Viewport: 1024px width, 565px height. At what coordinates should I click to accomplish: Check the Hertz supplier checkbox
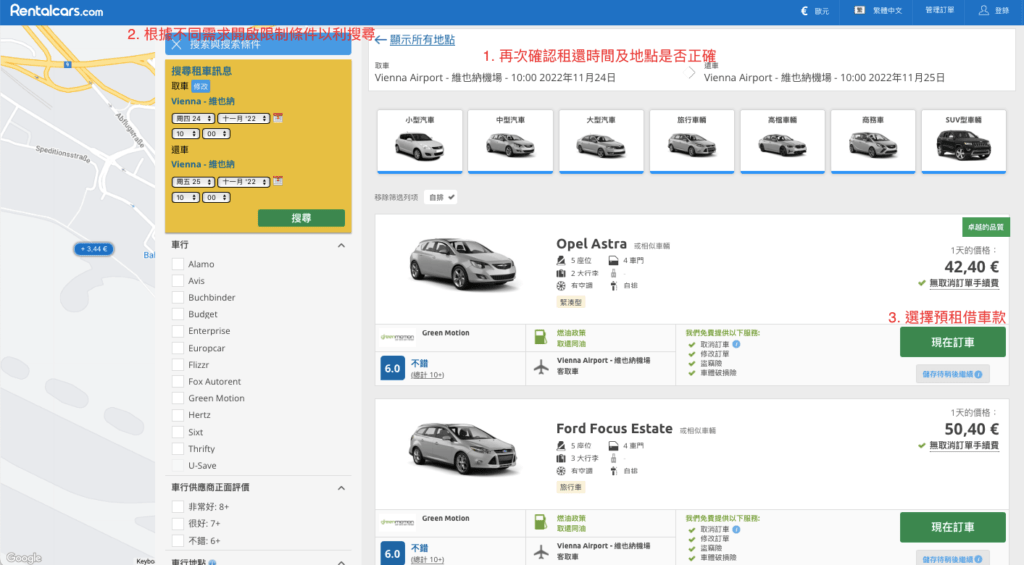pos(178,415)
